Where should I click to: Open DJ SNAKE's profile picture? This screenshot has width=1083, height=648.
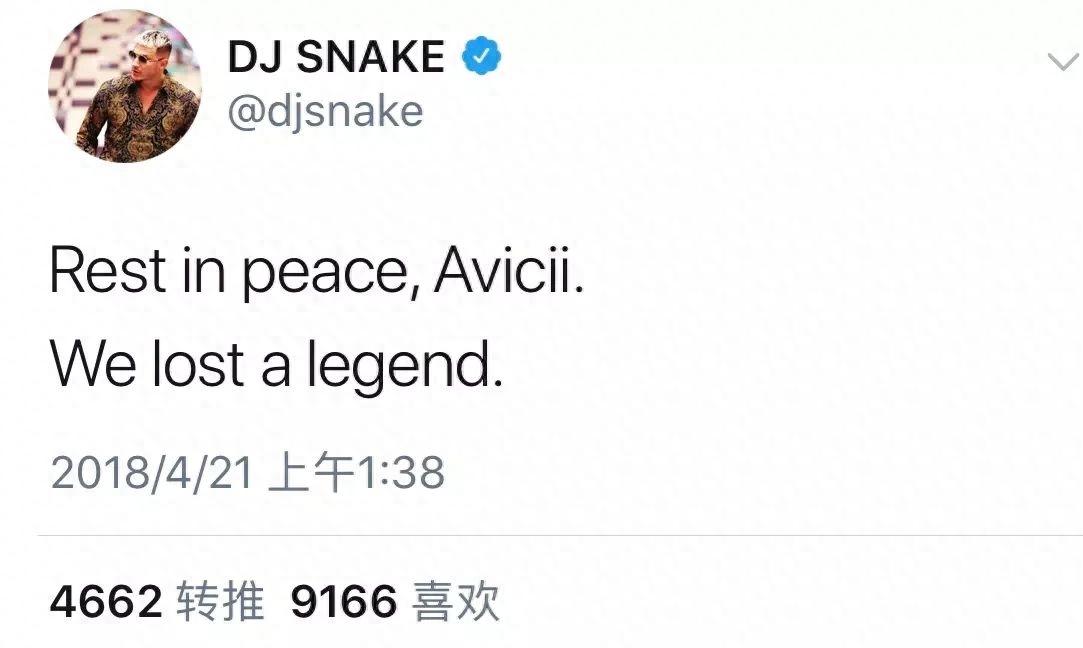click(x=124, y=86)
